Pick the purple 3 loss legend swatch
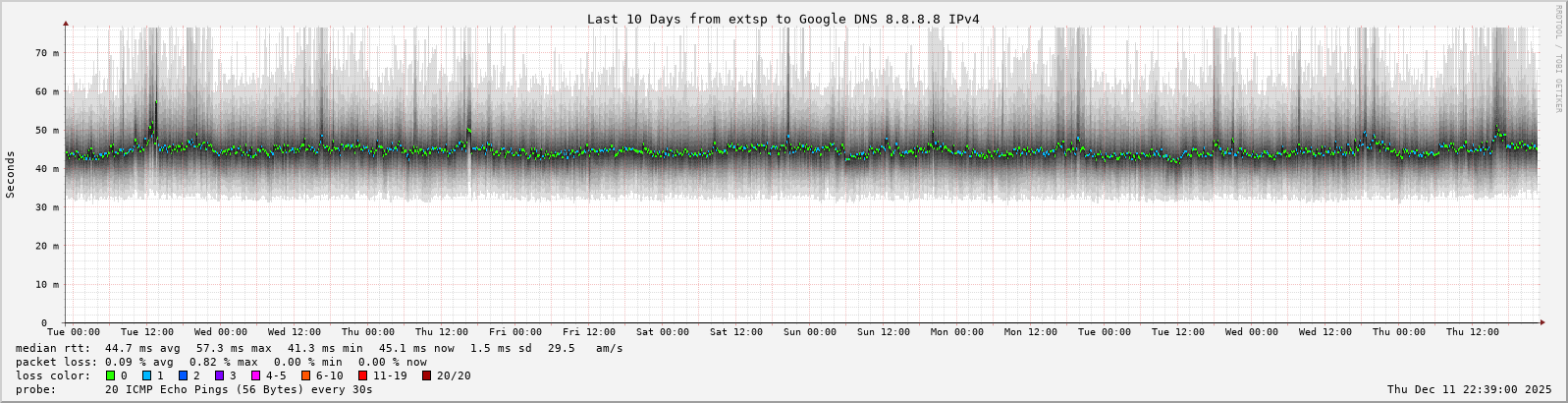 [220, 375]
